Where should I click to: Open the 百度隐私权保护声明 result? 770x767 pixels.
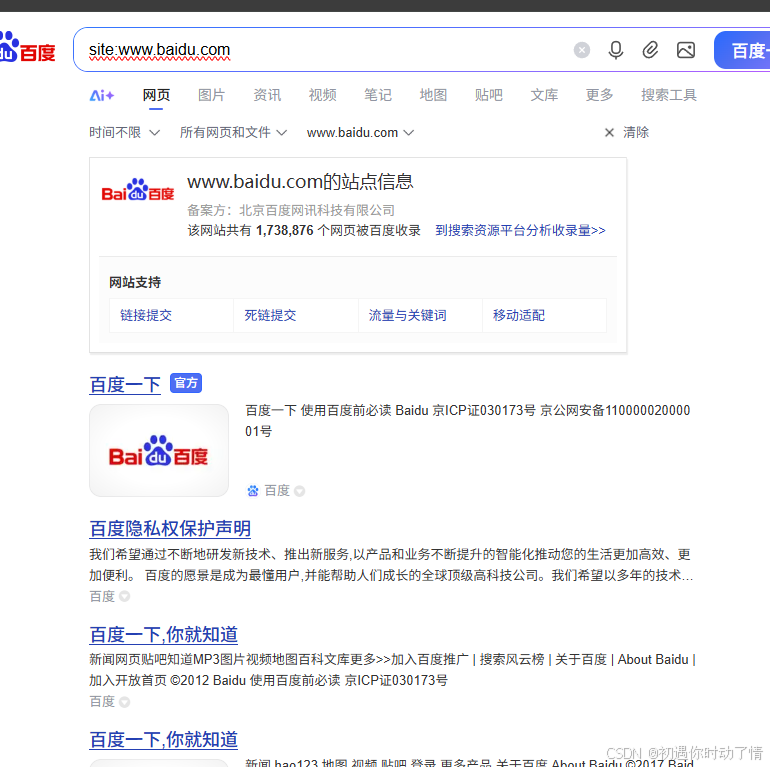pos(170,529)
